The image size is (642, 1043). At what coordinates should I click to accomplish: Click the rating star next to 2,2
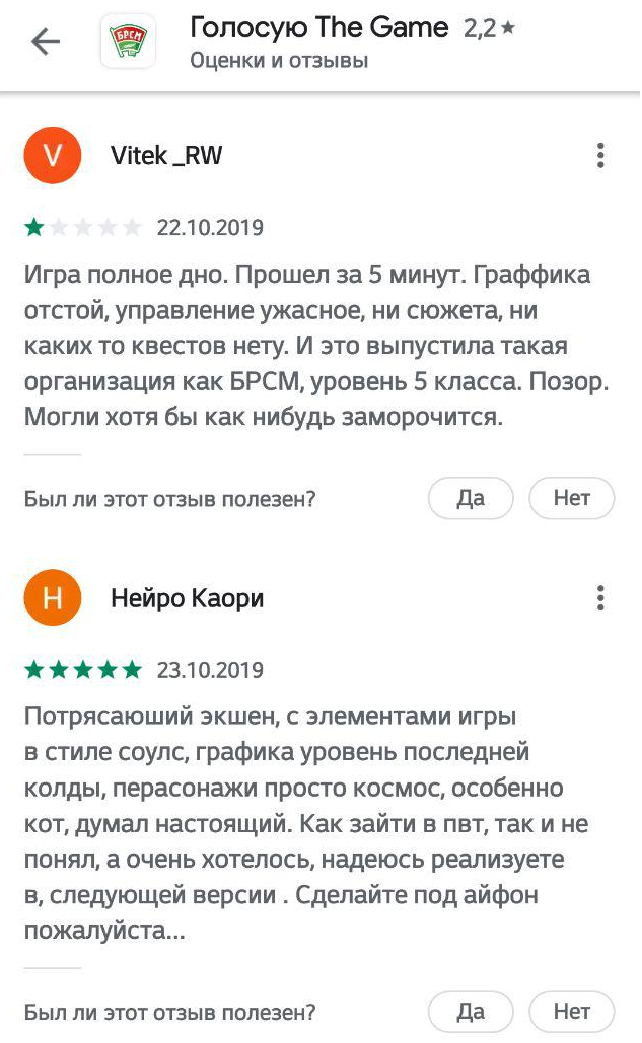[x=507, y=30]
